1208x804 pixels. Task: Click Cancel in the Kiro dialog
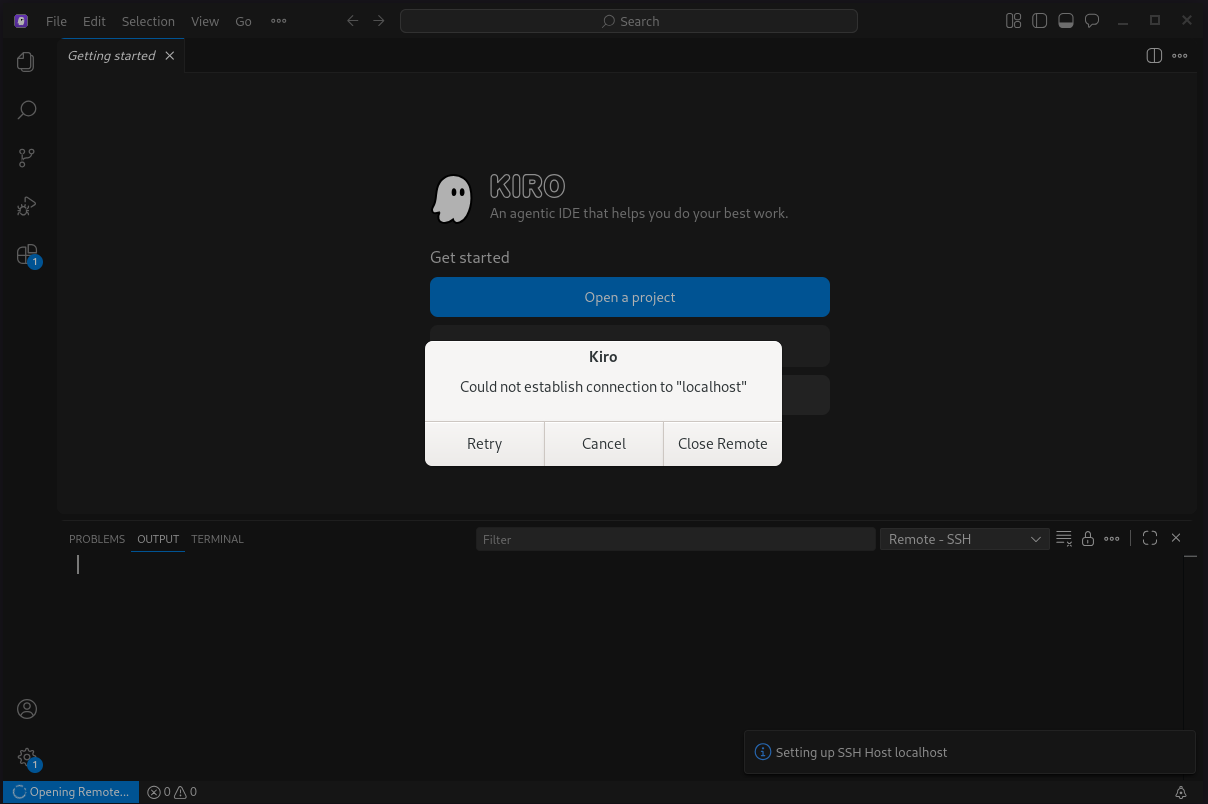tap(604, 444)
